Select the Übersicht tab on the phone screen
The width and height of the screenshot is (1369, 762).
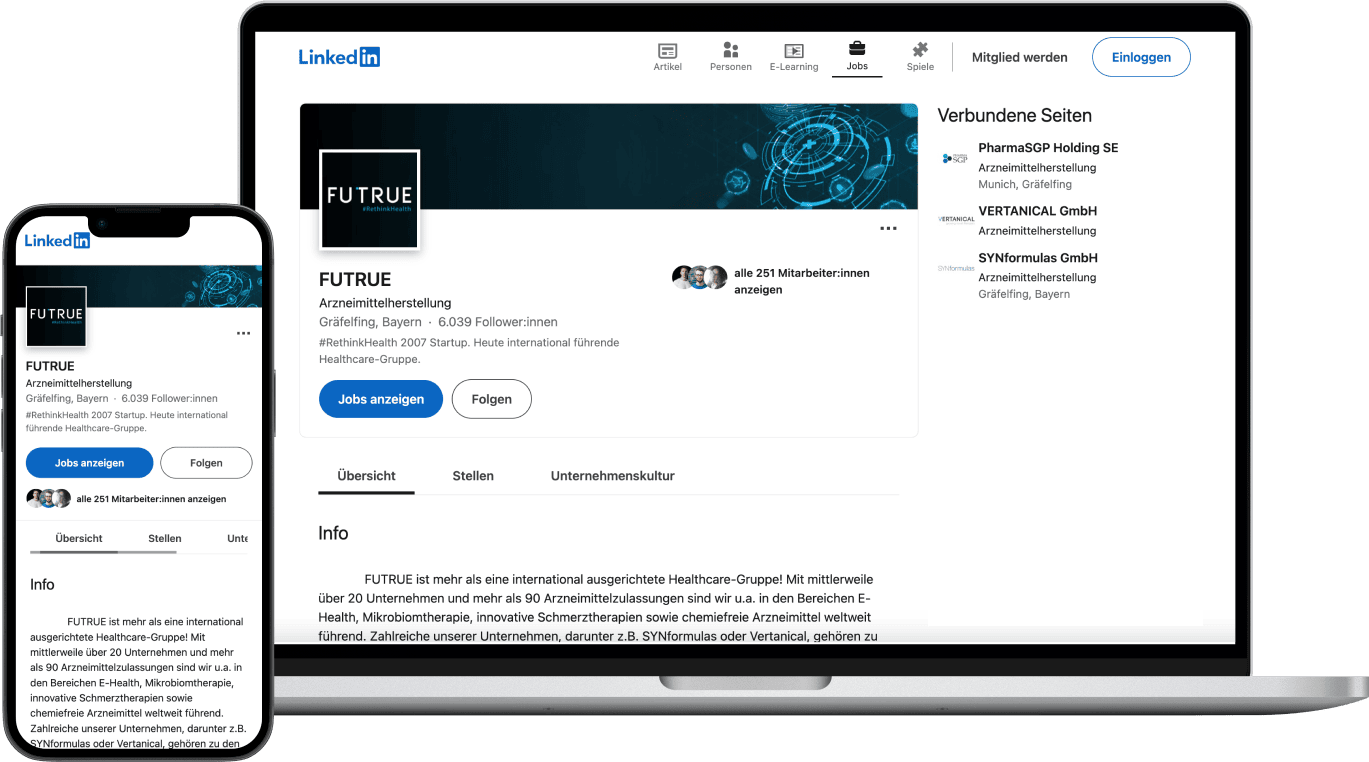tap(79, 538)
